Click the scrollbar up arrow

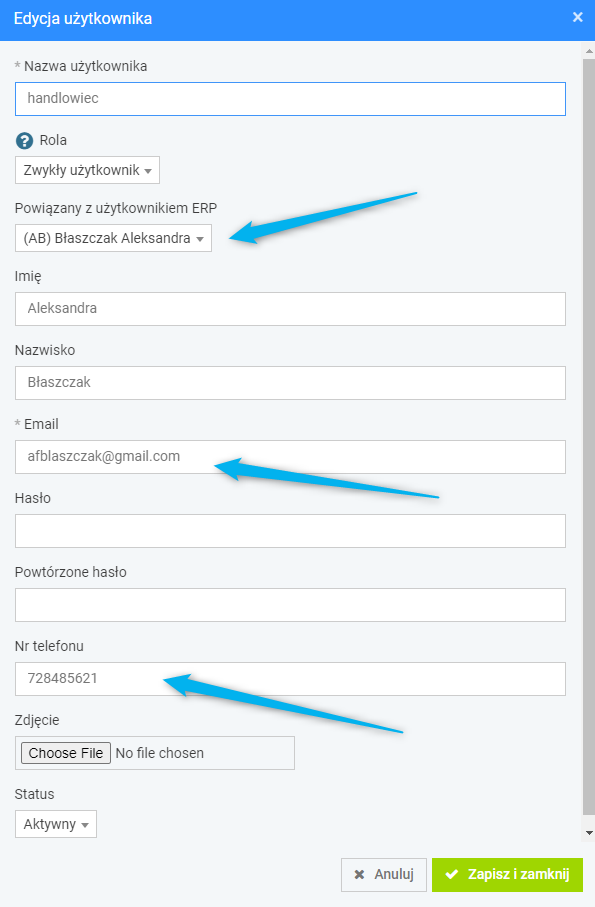(x=589, y=51)
